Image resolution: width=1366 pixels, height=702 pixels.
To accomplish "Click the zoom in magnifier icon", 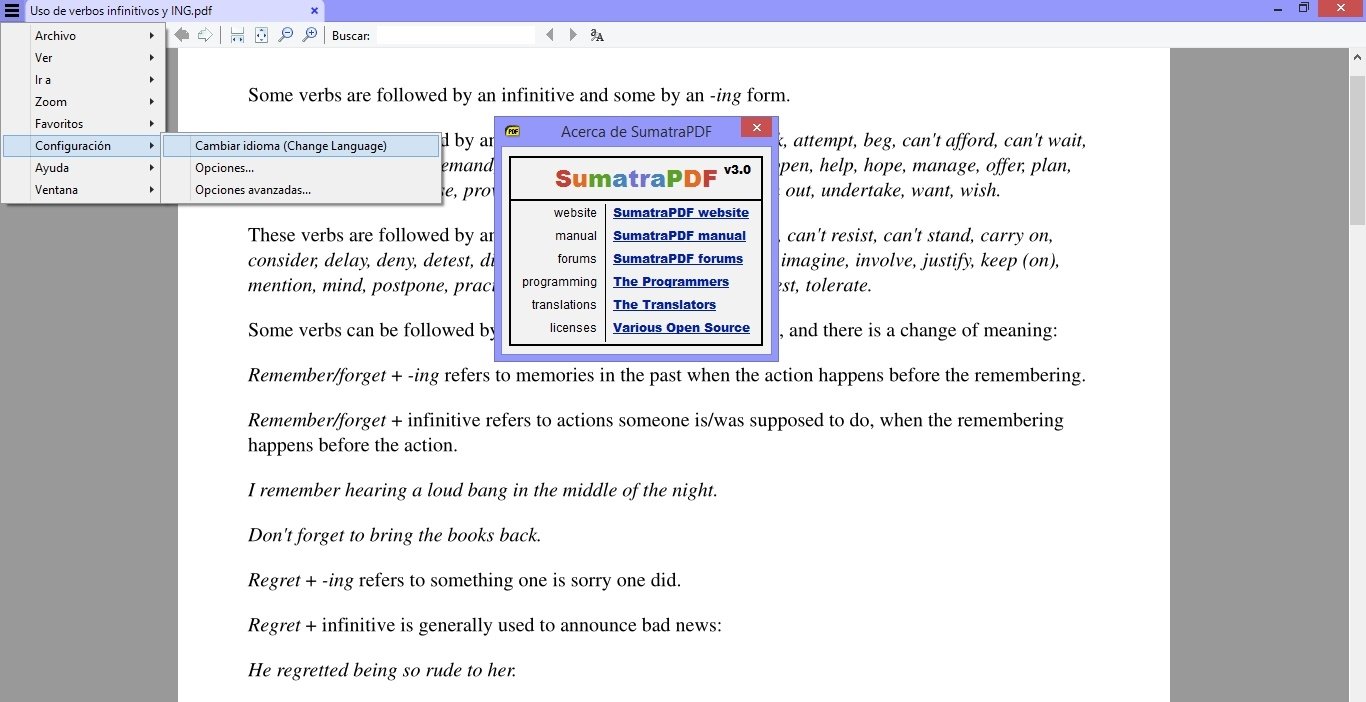I will coord(310,35).
